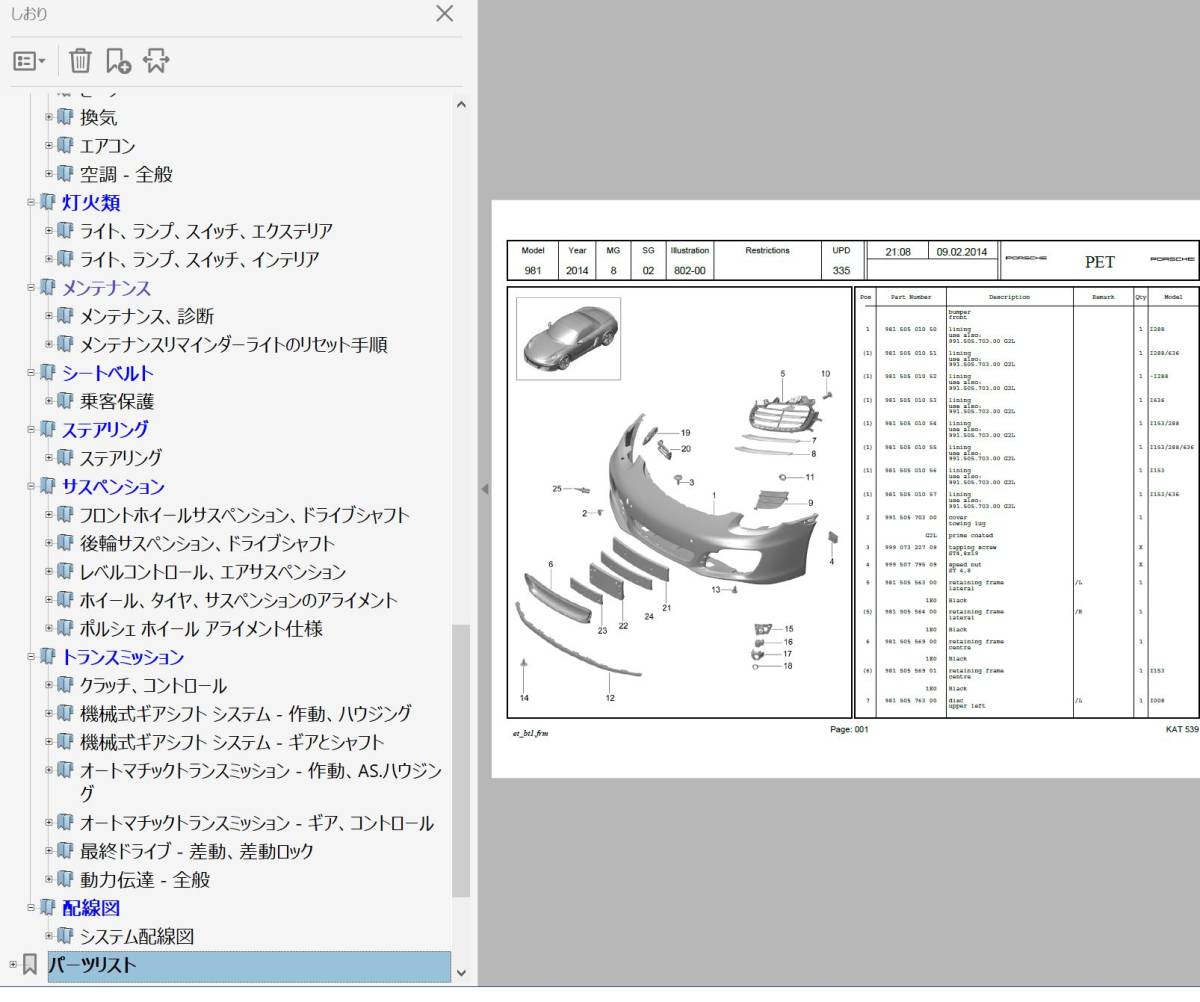1200x1002 pixels.
Task: Collapse the トランスミッション section
Action: 30,657
